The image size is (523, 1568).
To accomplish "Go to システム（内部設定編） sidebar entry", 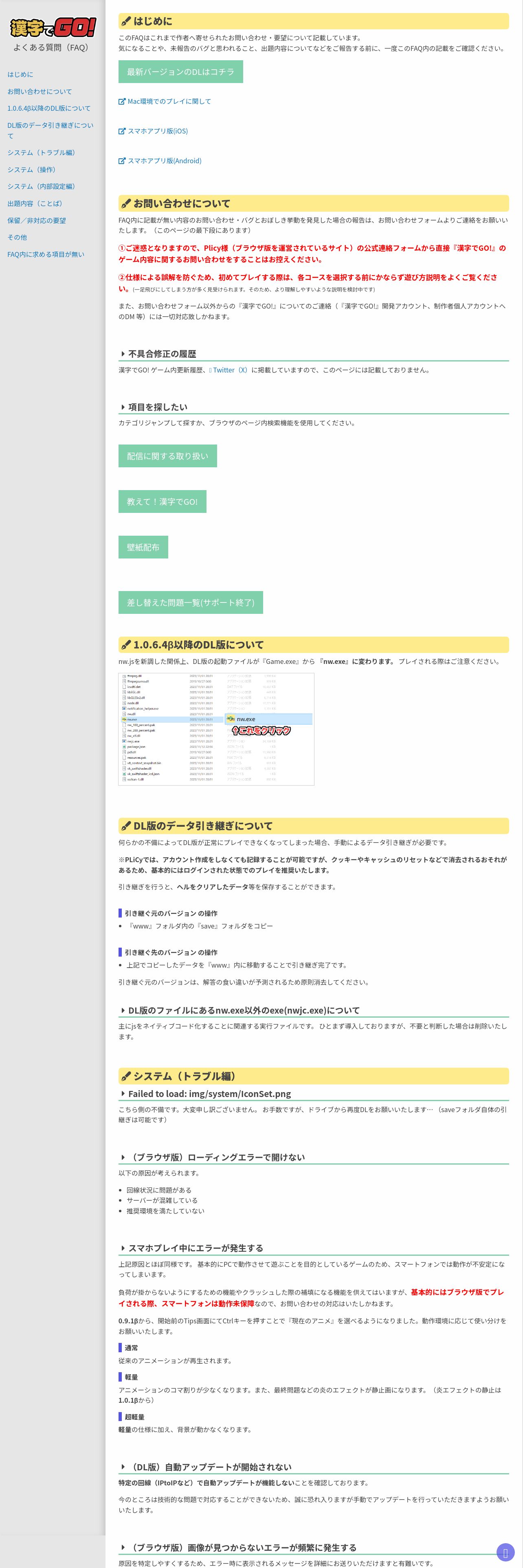I will click(x=43, y=186).
